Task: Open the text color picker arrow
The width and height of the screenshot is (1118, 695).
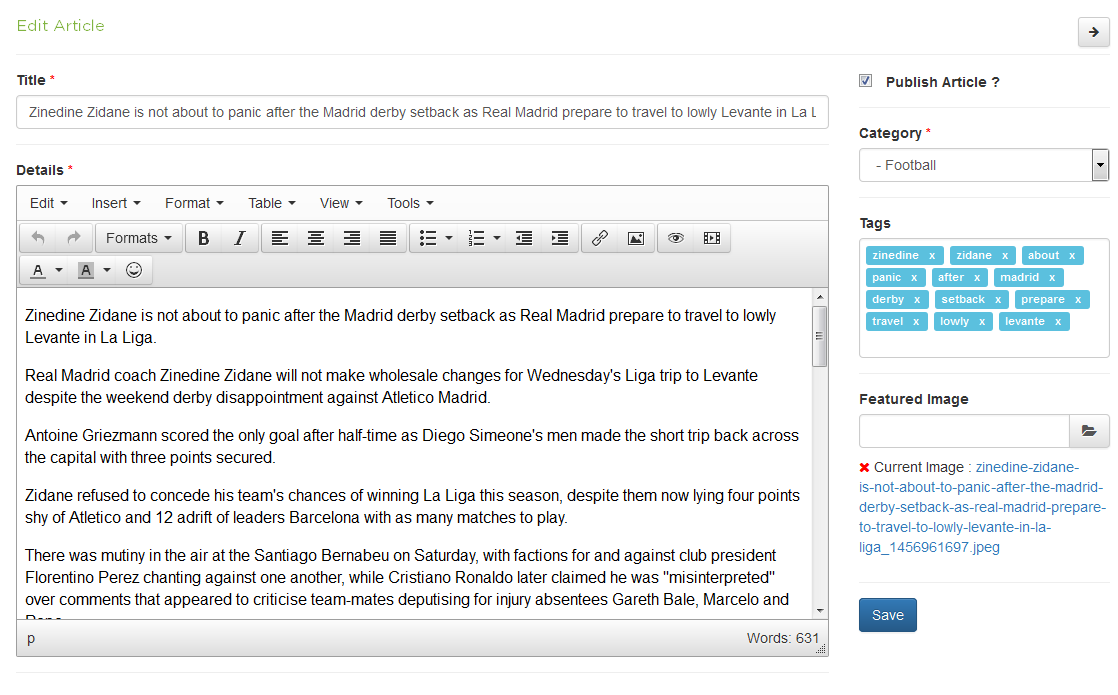Action: tap(59, 270)
